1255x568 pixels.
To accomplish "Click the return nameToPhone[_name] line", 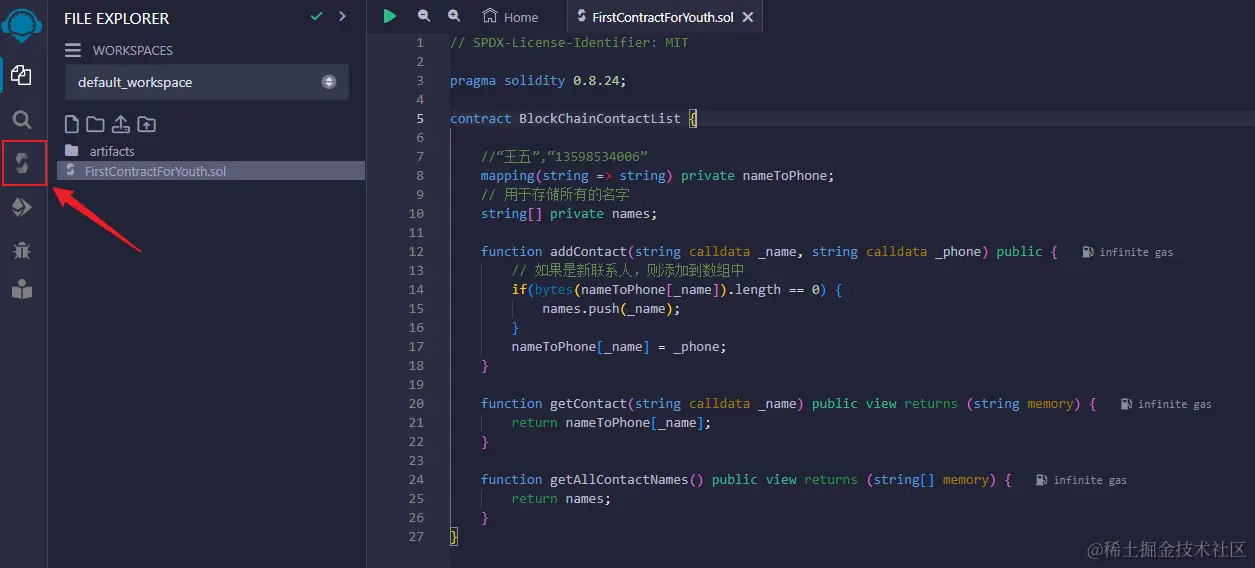I will (611, 423).
